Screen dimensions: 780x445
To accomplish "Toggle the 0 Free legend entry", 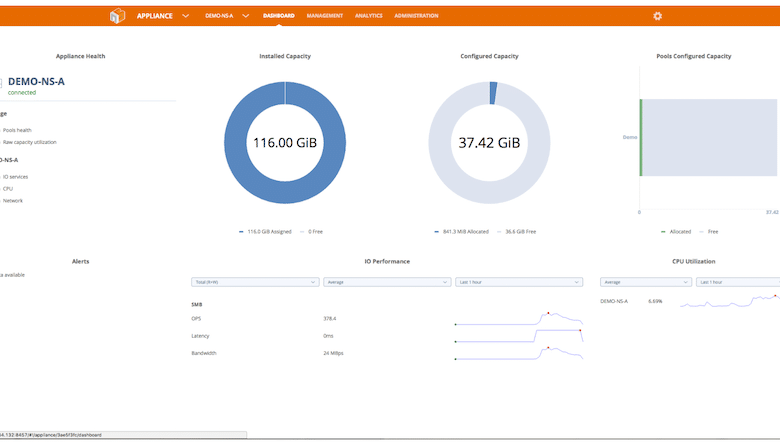I will 311,232.
